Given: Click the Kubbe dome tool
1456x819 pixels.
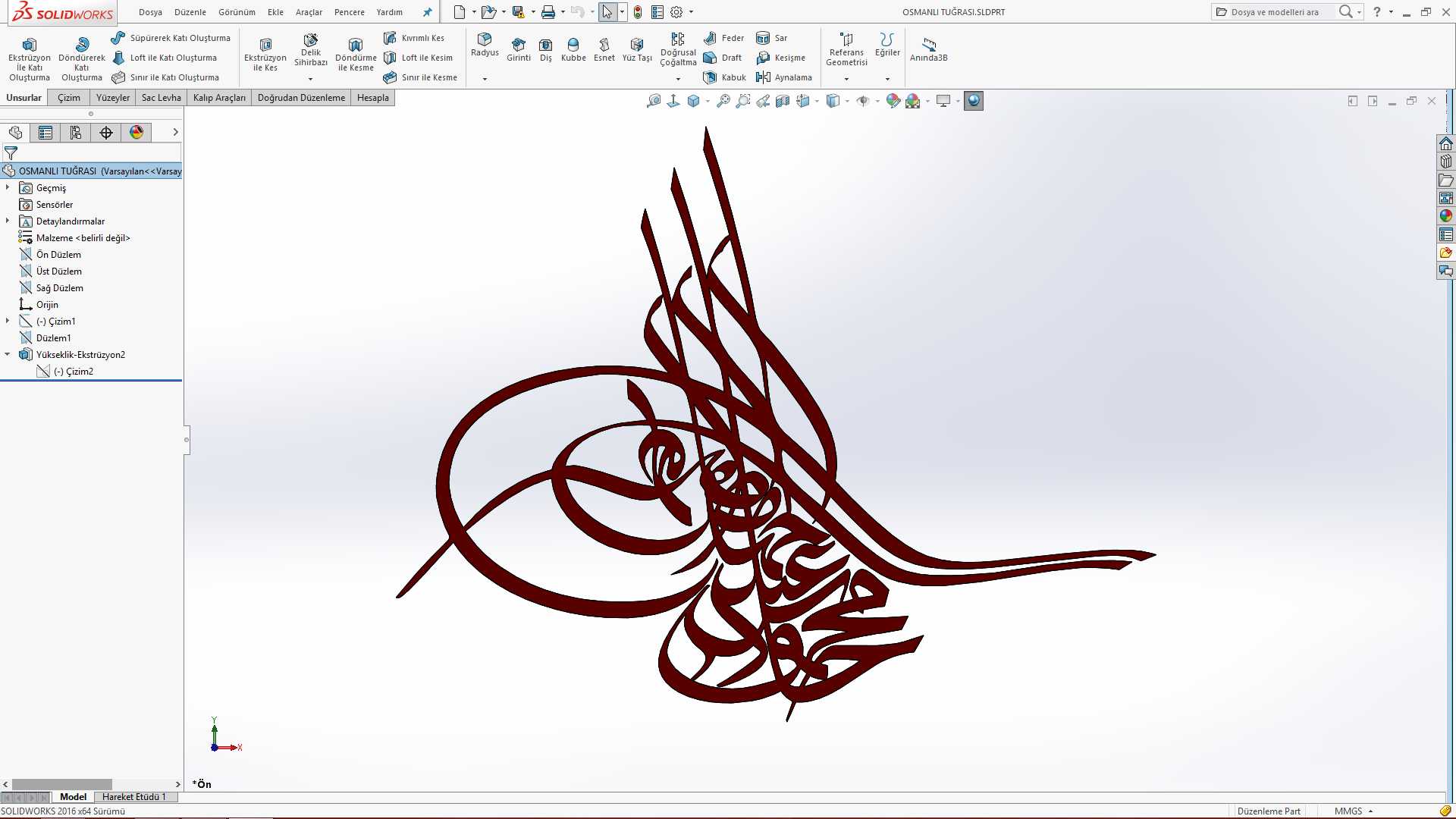Looking at the screenshot, I should pyautogui.click(x=573, y=50).
